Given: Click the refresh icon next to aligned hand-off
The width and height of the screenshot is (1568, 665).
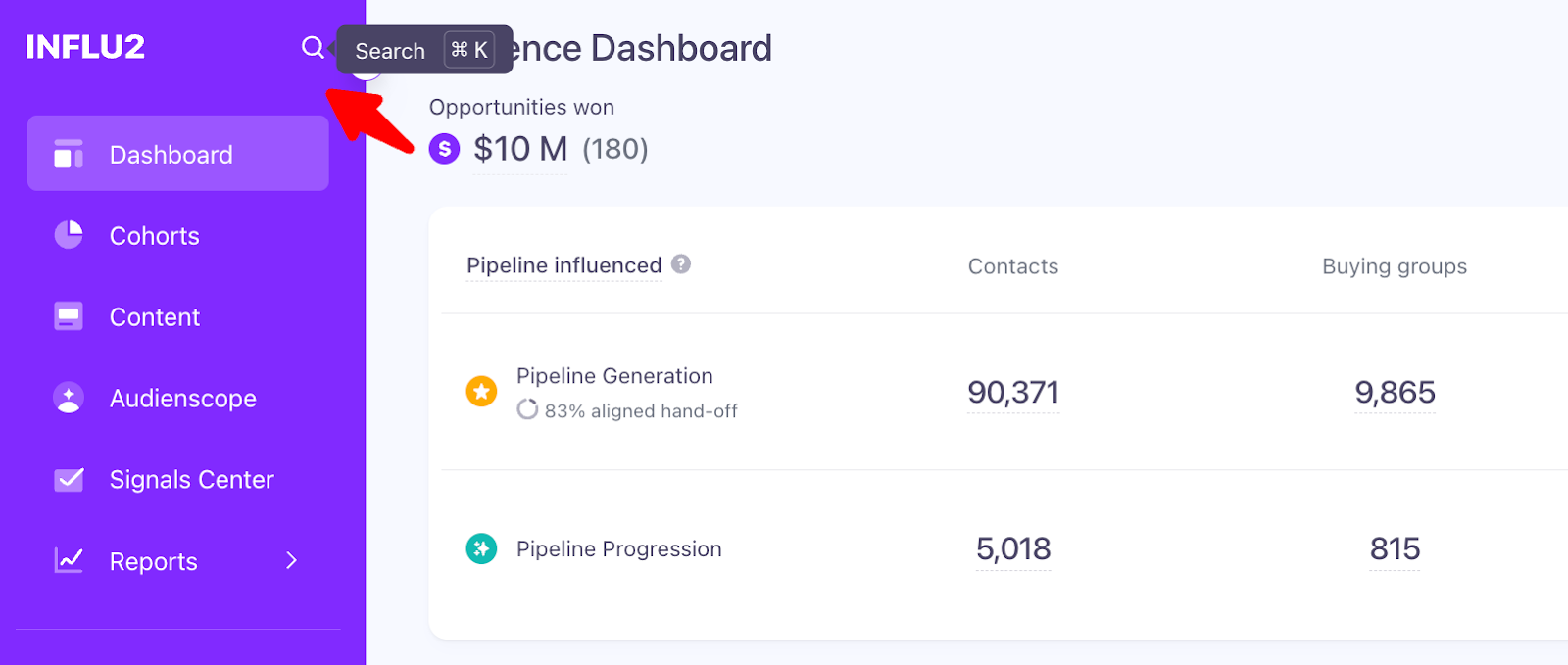Looking at the screenshot, I should point(528,410).
